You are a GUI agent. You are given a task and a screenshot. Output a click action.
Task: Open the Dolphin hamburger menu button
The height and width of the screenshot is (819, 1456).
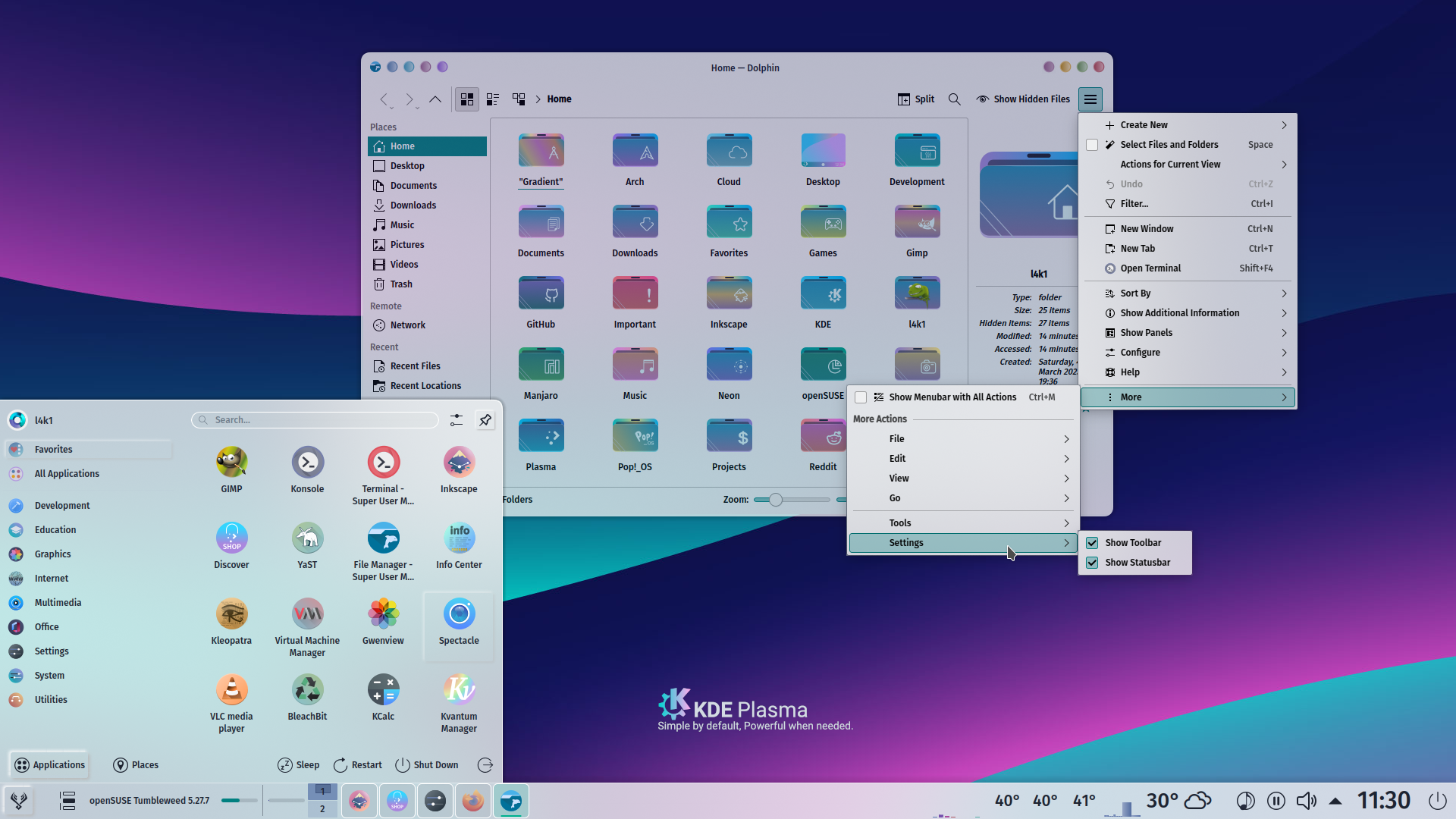tap(1090, 99)
